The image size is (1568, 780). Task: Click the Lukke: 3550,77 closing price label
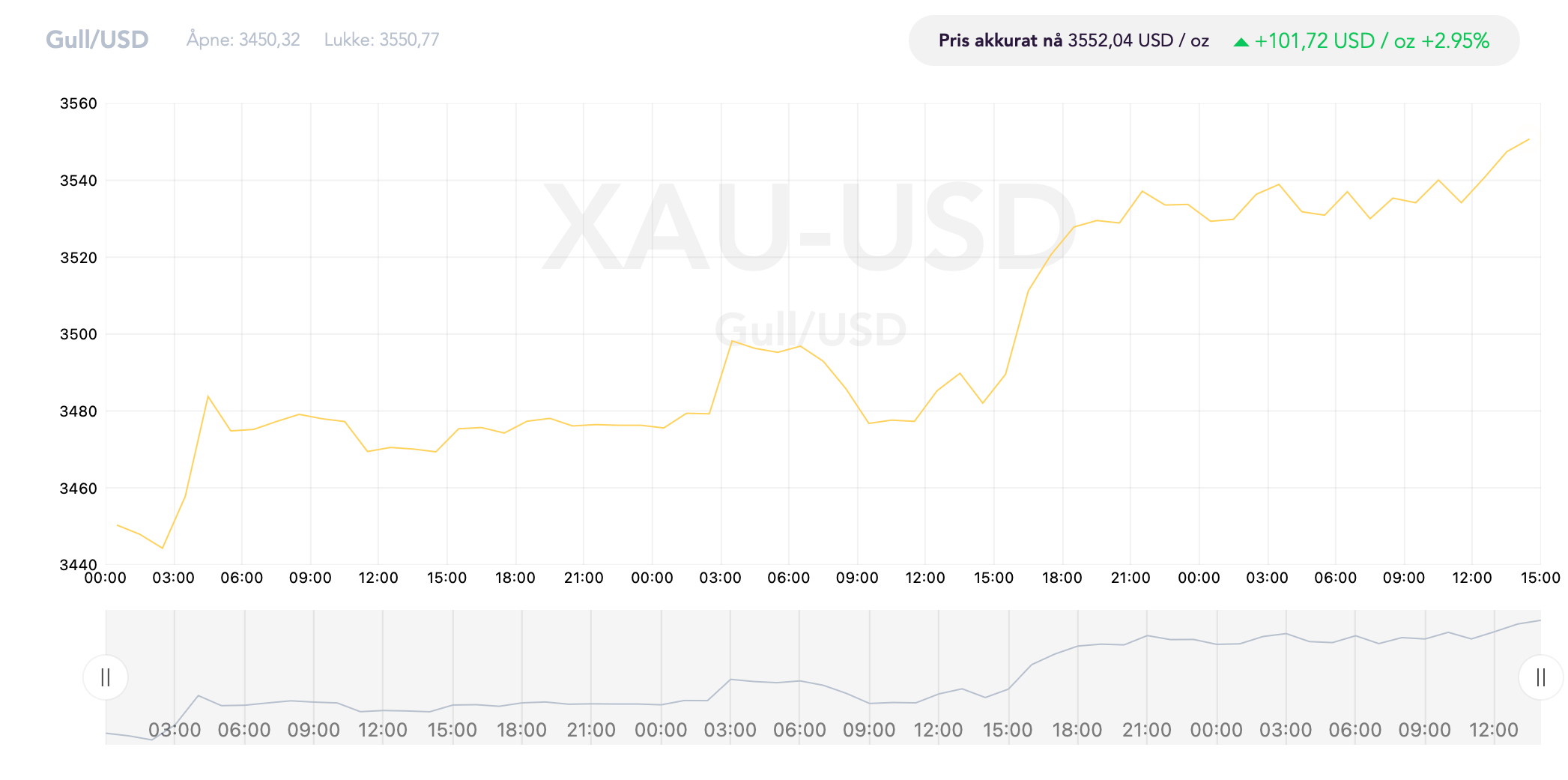382,40
